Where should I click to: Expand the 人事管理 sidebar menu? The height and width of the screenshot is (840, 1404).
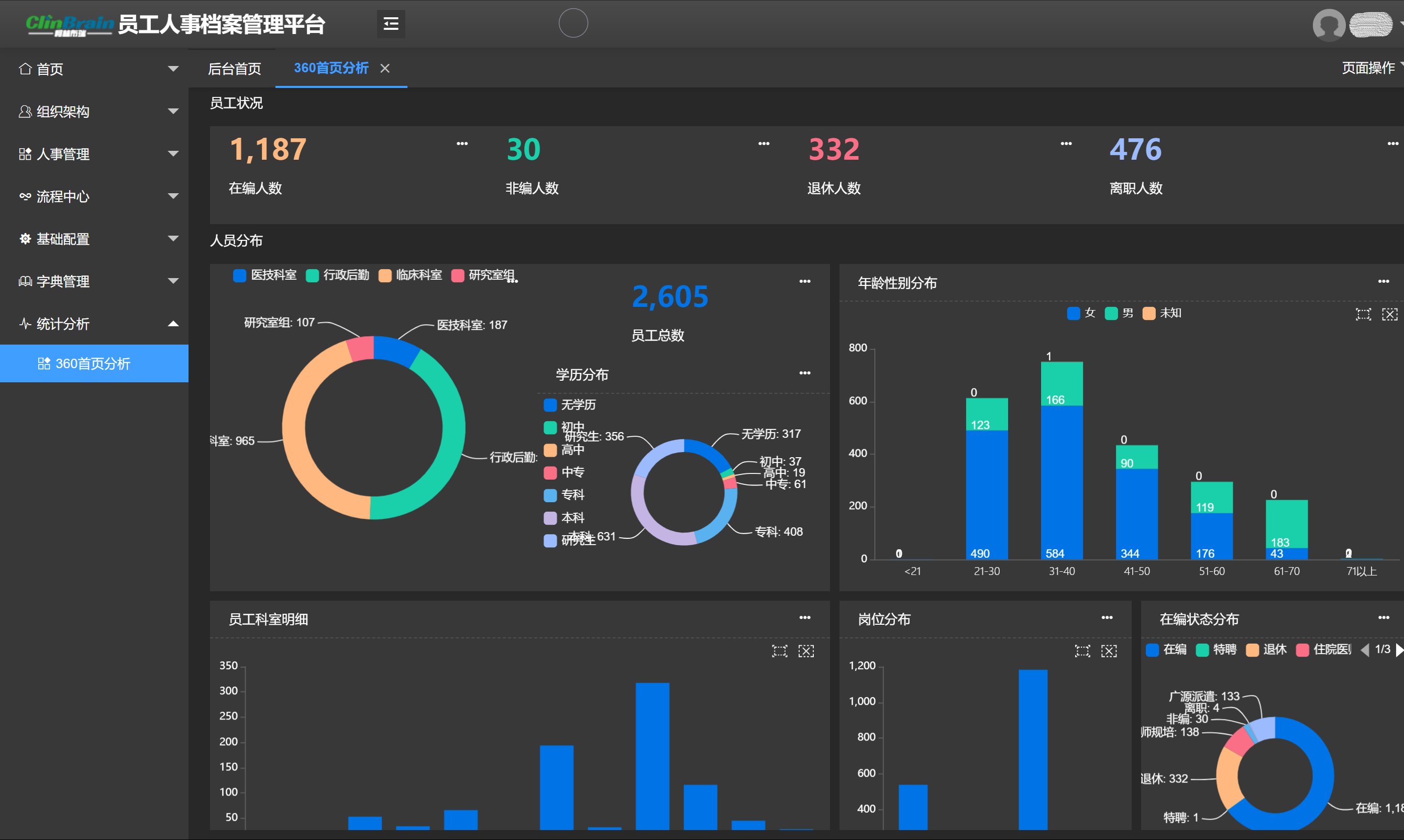173,153
